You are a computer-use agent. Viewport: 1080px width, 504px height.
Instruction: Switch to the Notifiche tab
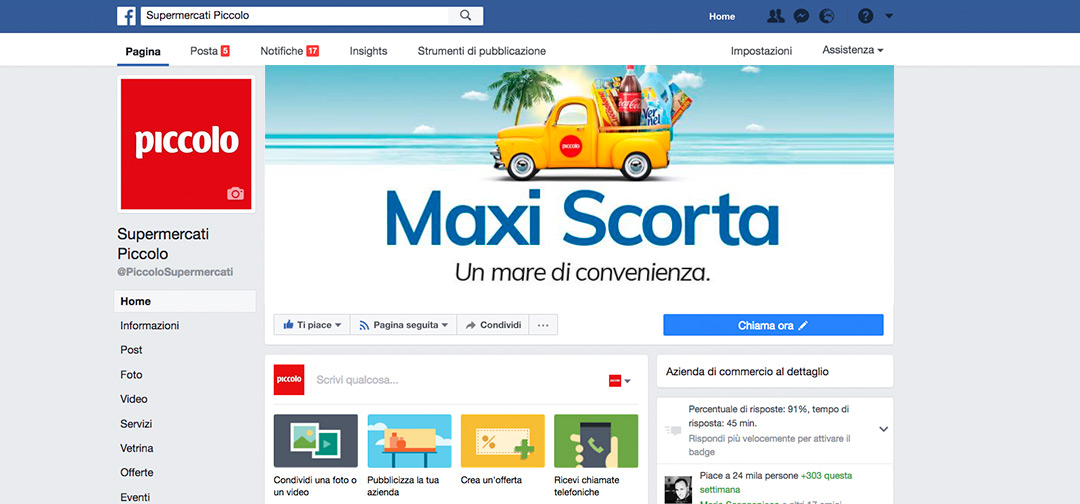pos(289,51)
